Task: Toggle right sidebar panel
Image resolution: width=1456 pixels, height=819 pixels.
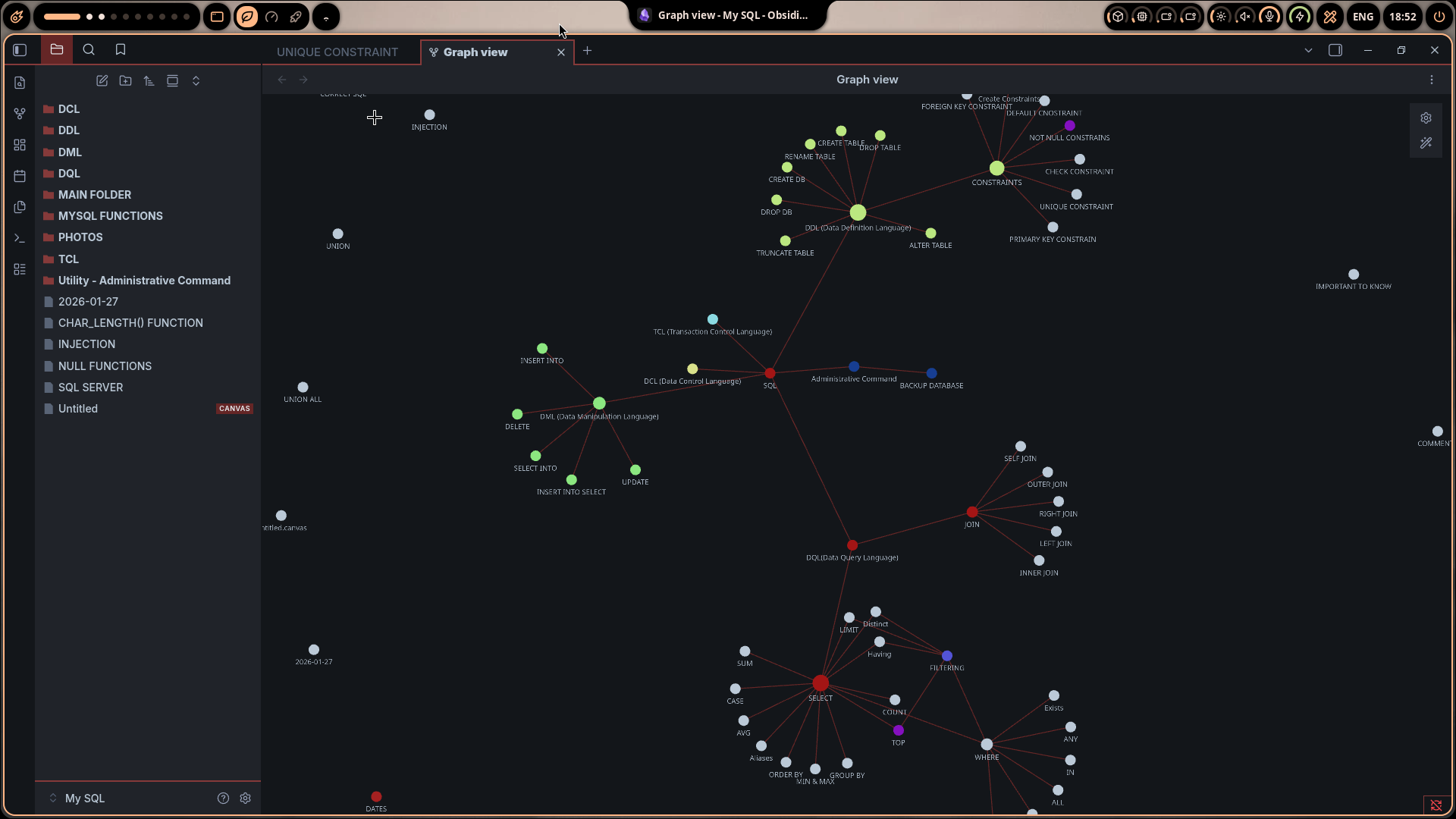Action: (x=1335, y=50)
